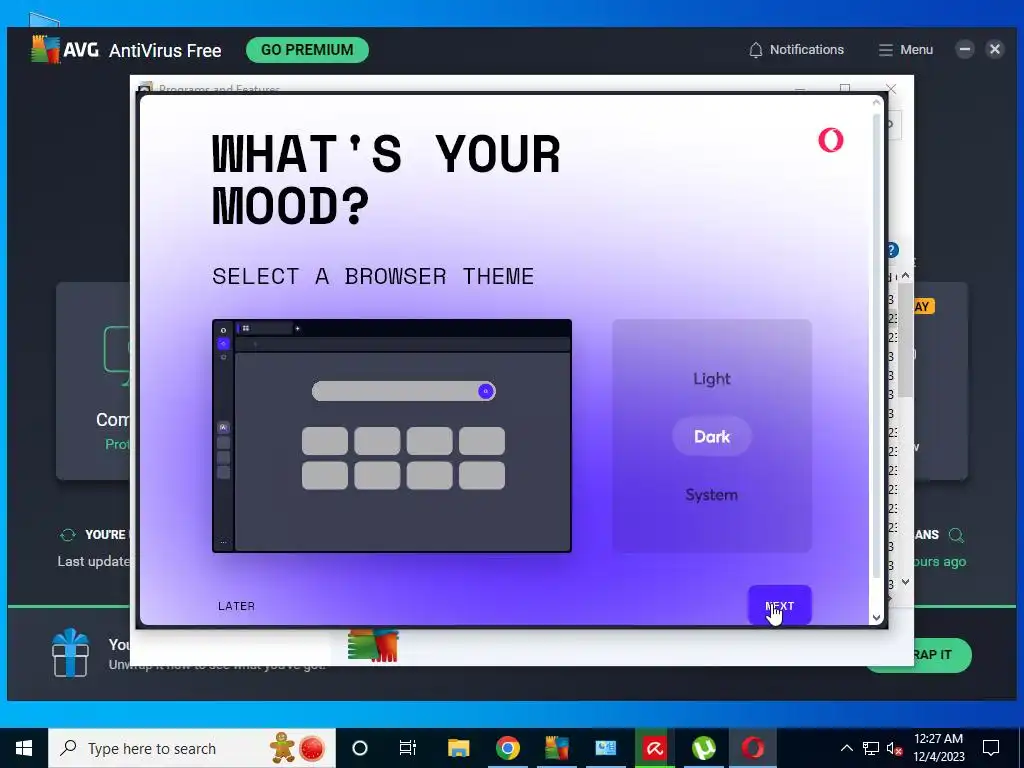
Task: Open the Windows Start menu
Action: (x=24, y=748)
